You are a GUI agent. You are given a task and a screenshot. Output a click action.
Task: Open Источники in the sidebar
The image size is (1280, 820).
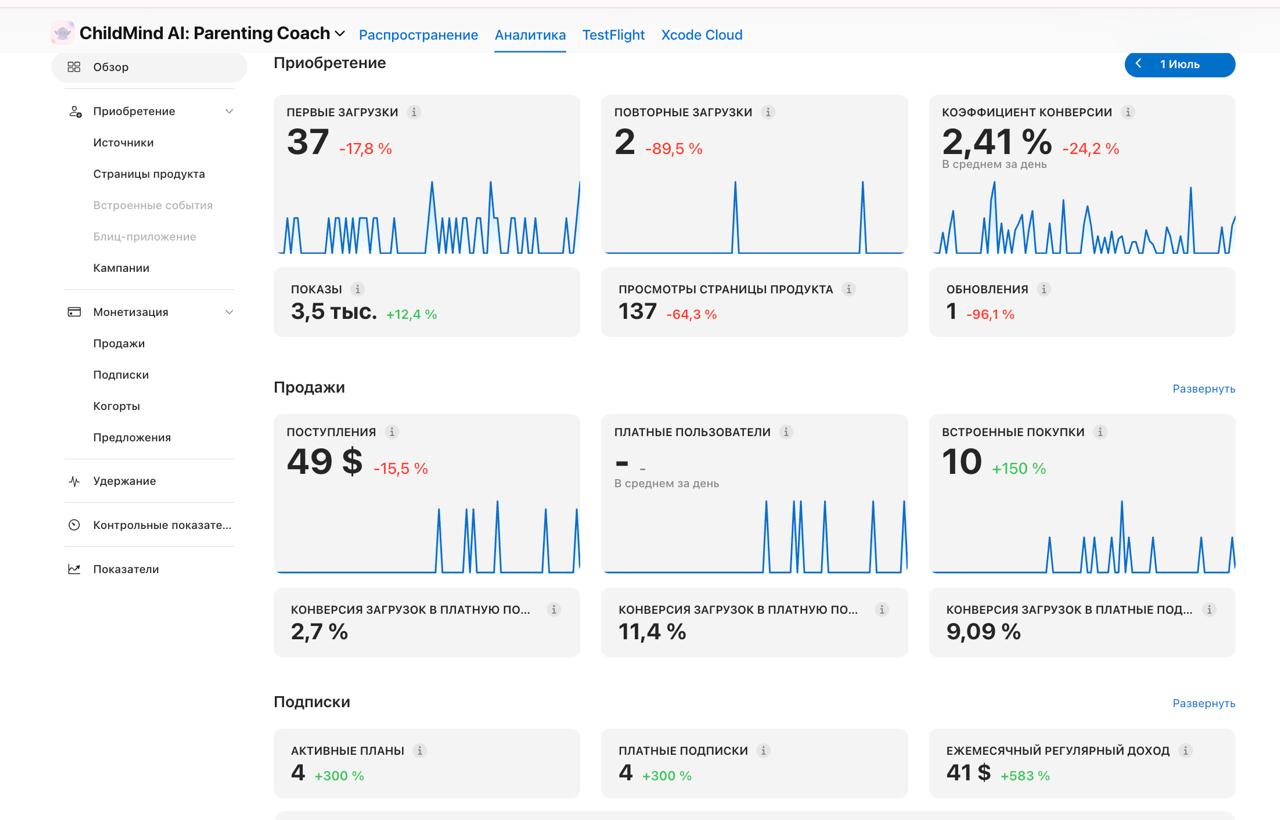(123, 143)
